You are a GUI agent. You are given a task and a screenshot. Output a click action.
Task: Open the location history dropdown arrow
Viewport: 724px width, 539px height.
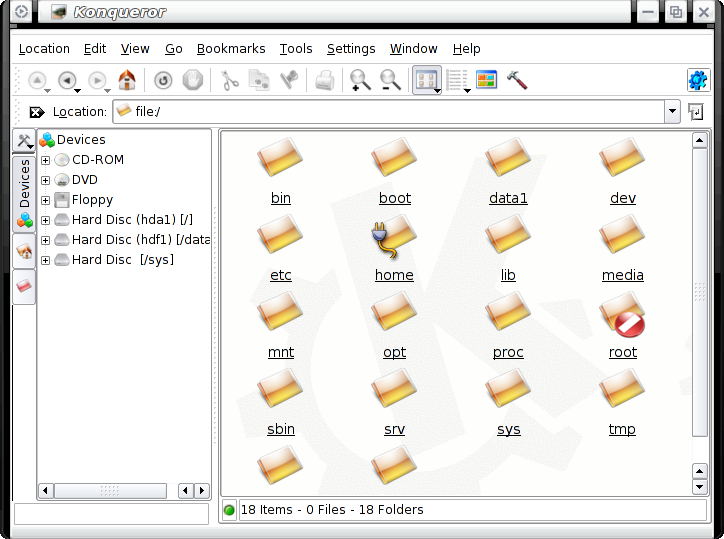click(x=672, y=111)
